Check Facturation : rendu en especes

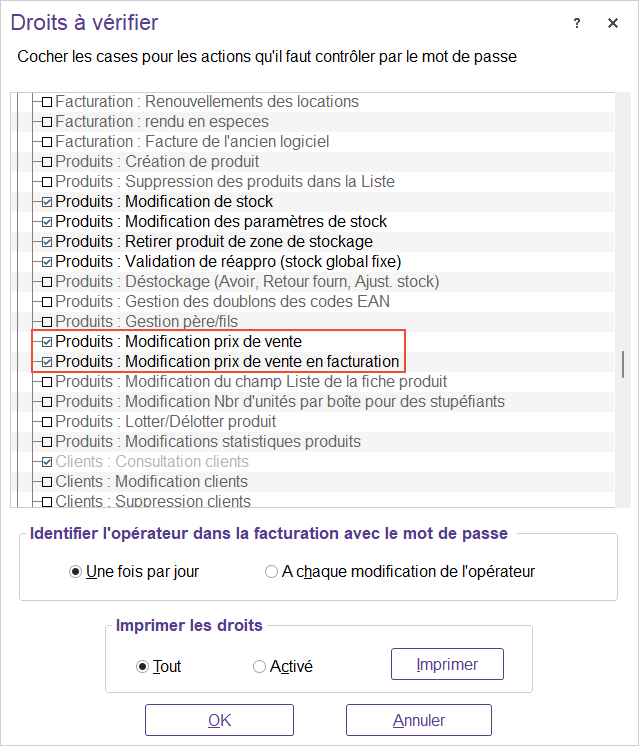(x=46, y=122)
